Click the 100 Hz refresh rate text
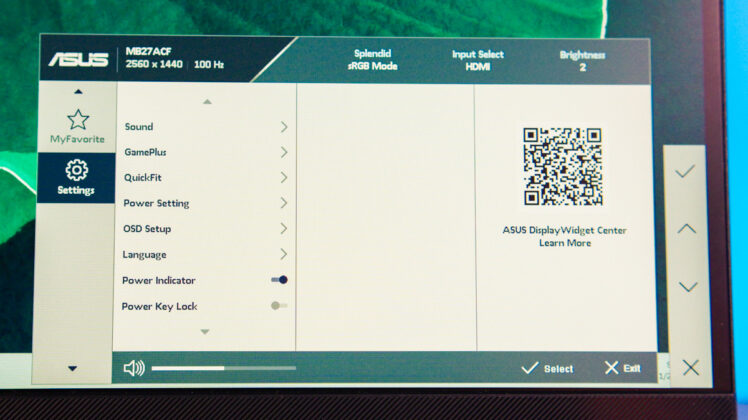Viewport: 748px width, 420px height. click(209, 64)
